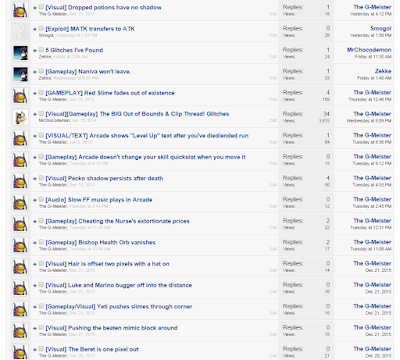Image resolution: width=400 pixels, height=360 pixels.
Task: Open last poster MrChocodemon's profile link
Action: [x=369, y=50]
